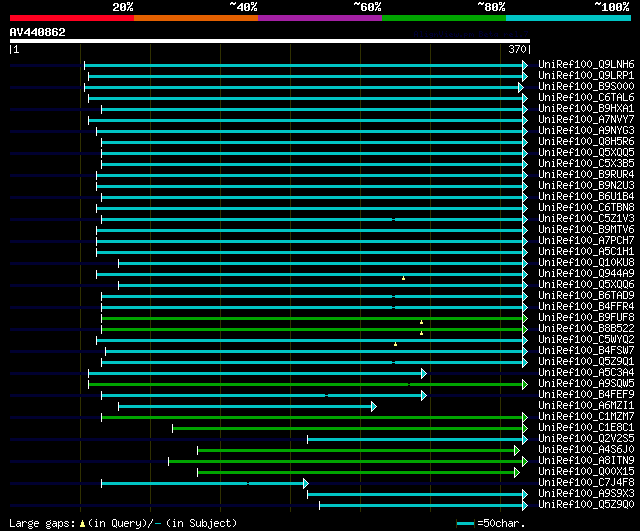640x531 pixels.
Task: Click the 370 query length label
Action: click(x=518, y=49)
